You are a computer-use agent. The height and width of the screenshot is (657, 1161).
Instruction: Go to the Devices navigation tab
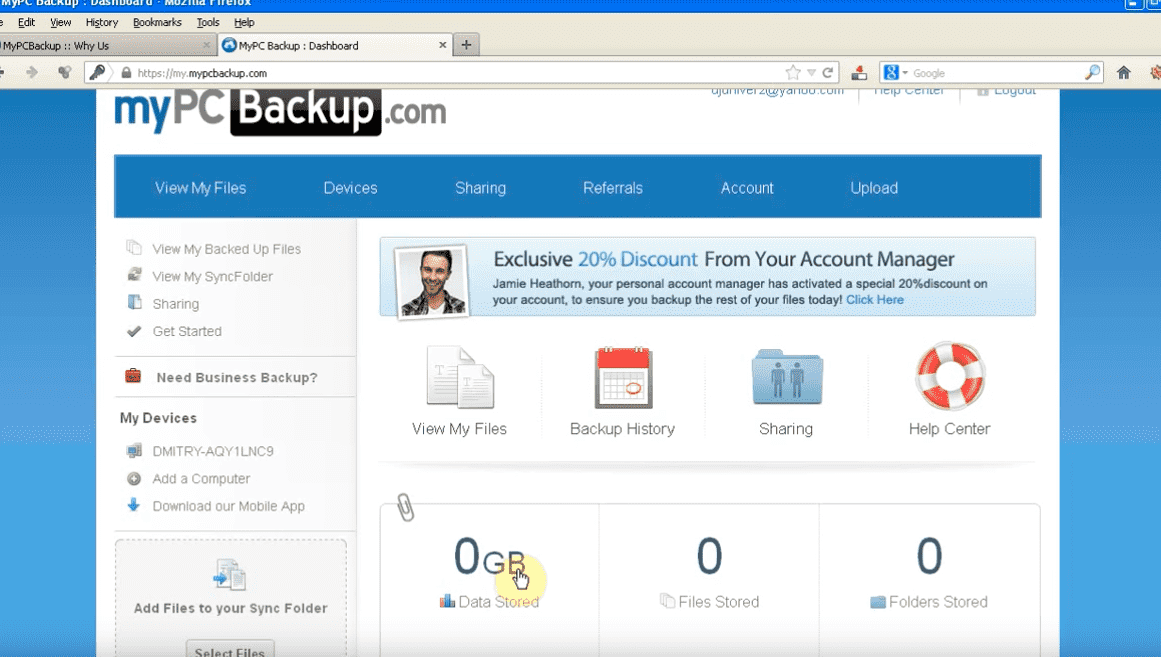(350, 188)
